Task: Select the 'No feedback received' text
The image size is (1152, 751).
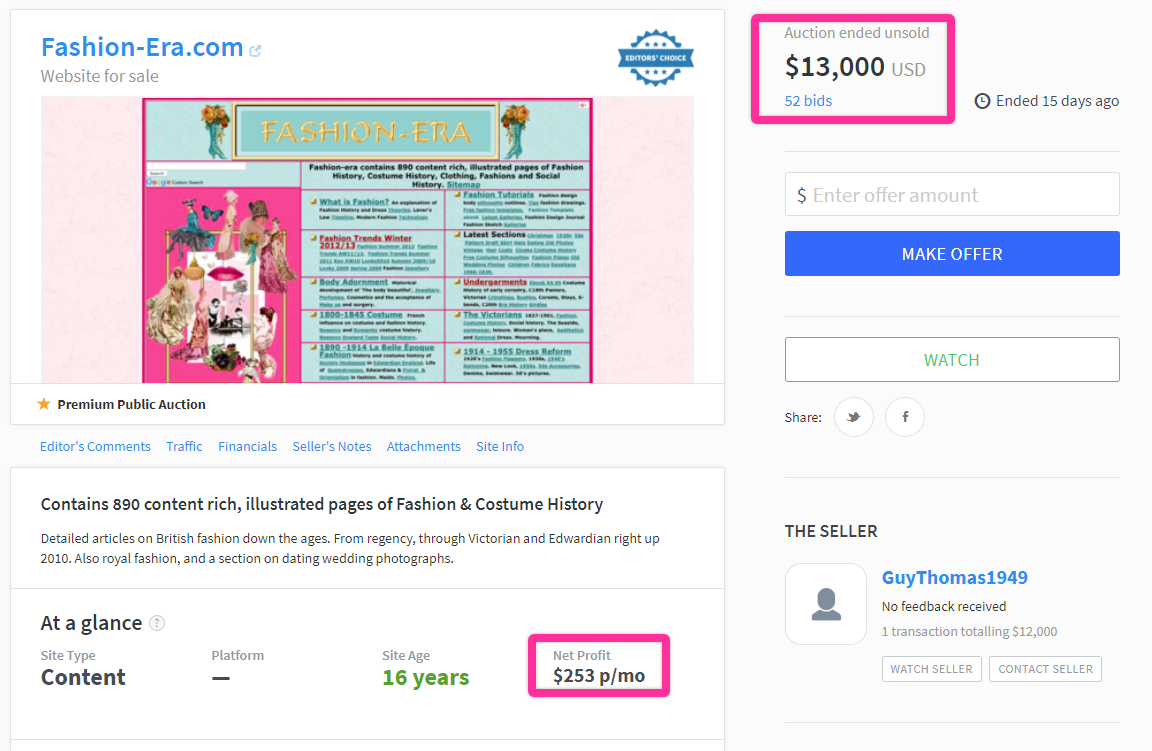Action: coord(943,606)
